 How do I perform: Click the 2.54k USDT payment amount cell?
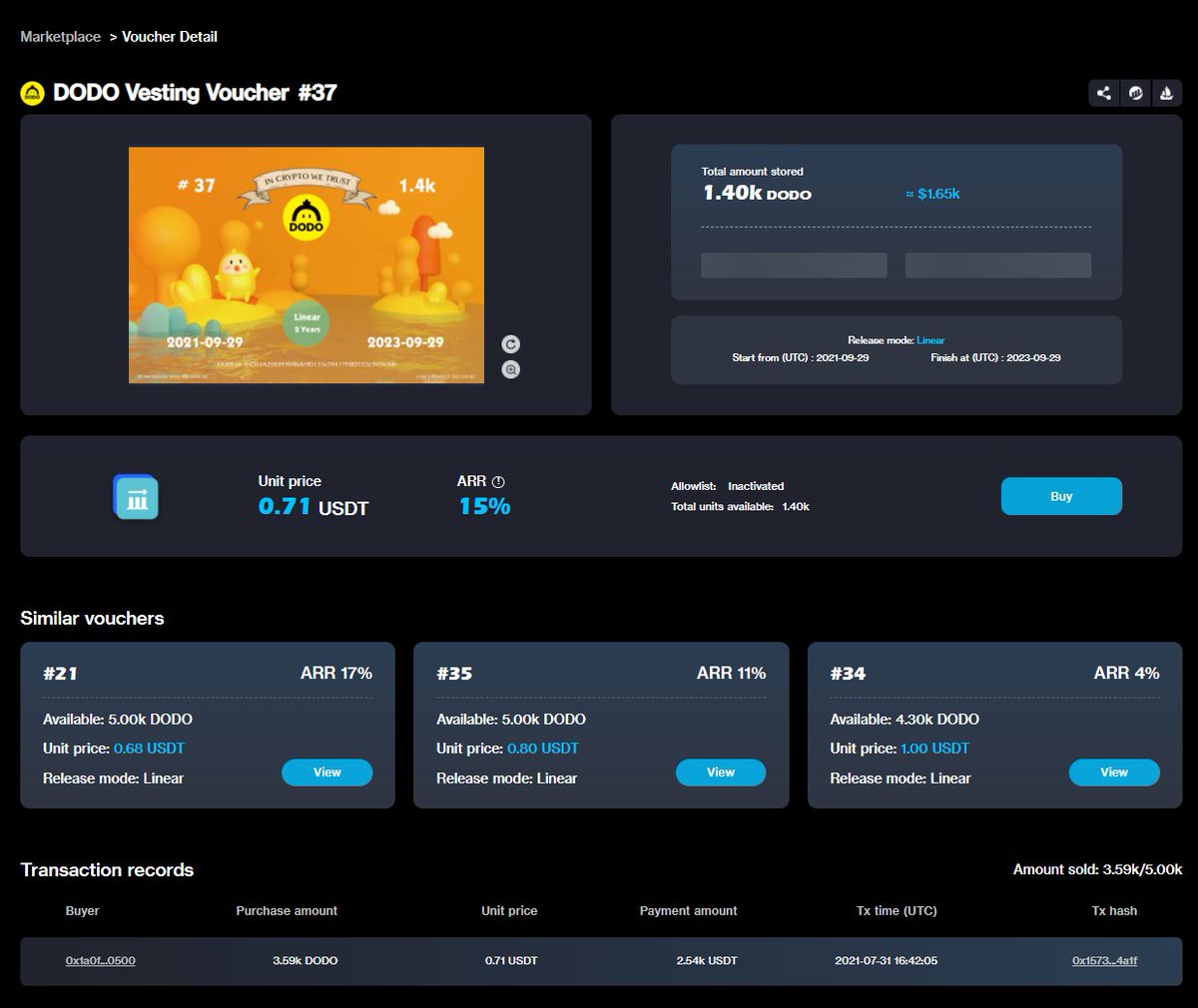tap(707, 961)
